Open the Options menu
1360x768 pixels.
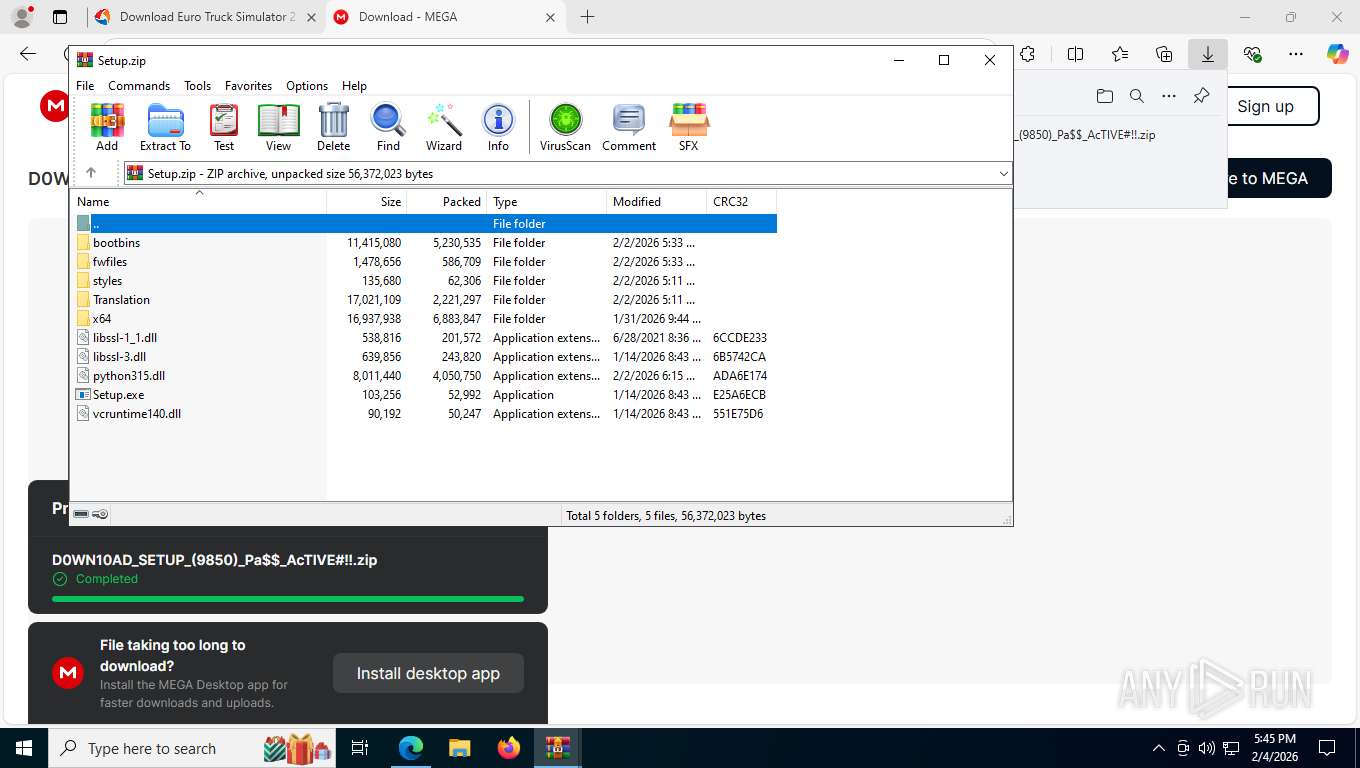307,86
